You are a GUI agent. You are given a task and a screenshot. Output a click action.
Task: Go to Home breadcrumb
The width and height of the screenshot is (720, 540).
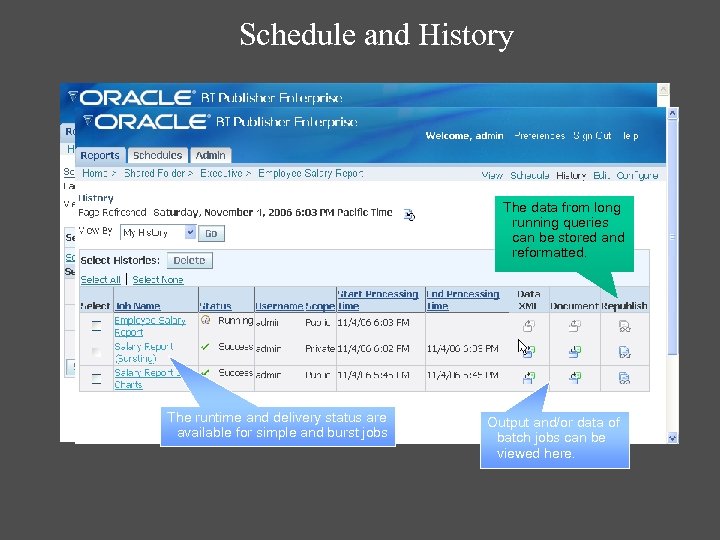(x=95, y=173)
